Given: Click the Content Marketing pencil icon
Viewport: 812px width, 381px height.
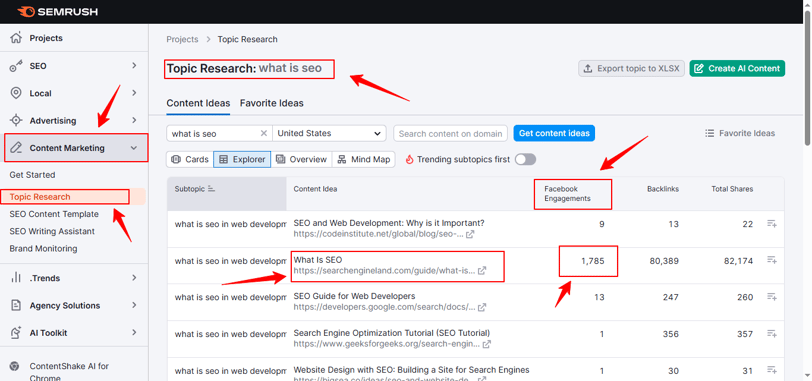Looking at the screenshot, I should (x=17, y=148).
